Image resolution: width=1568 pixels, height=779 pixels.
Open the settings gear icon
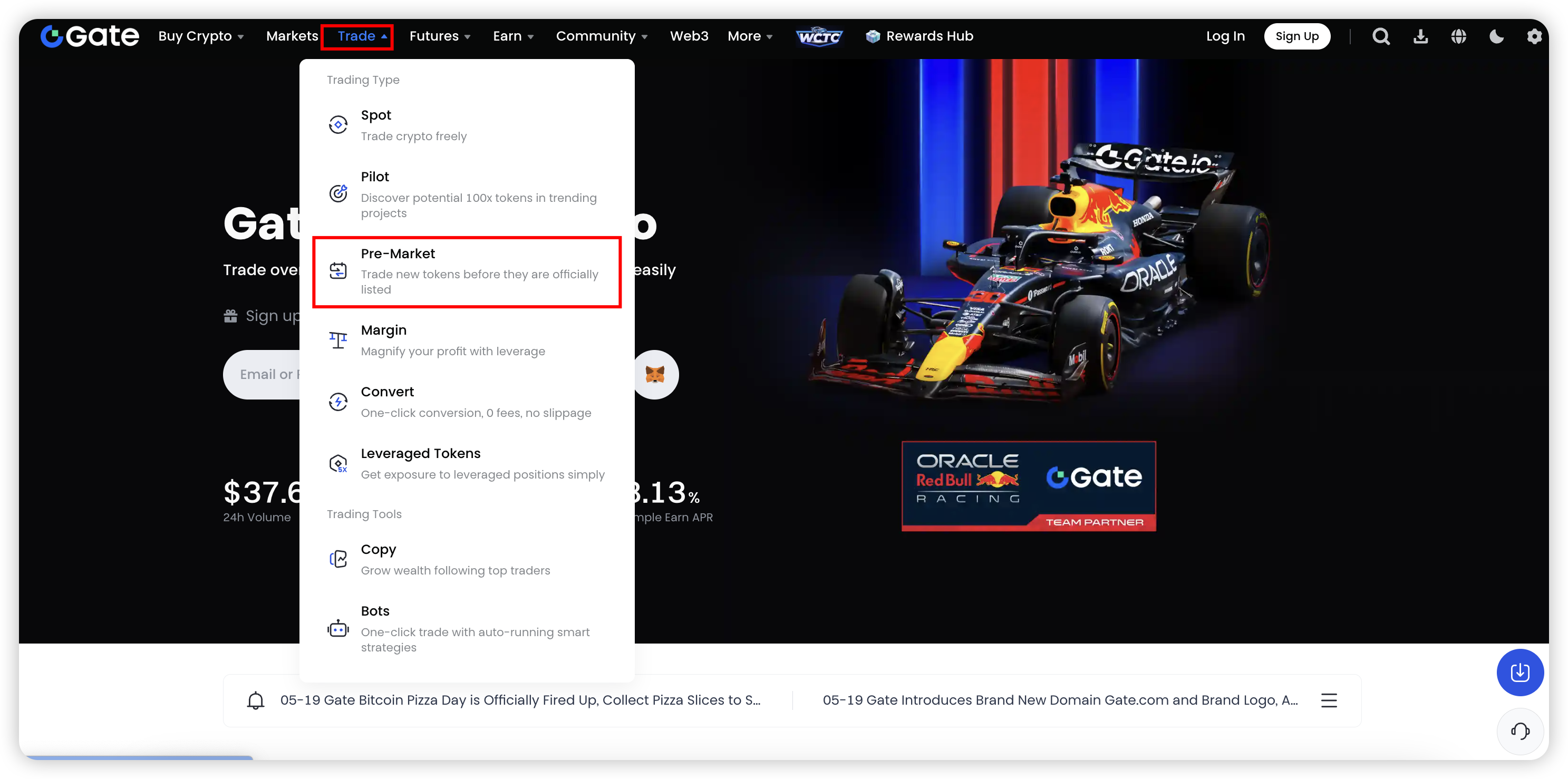point(1534,36)
